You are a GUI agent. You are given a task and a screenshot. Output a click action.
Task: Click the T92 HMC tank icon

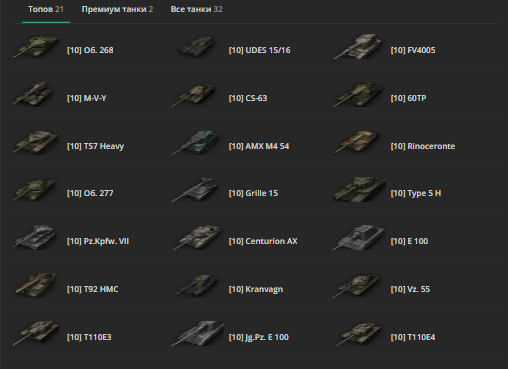point(35,285)
